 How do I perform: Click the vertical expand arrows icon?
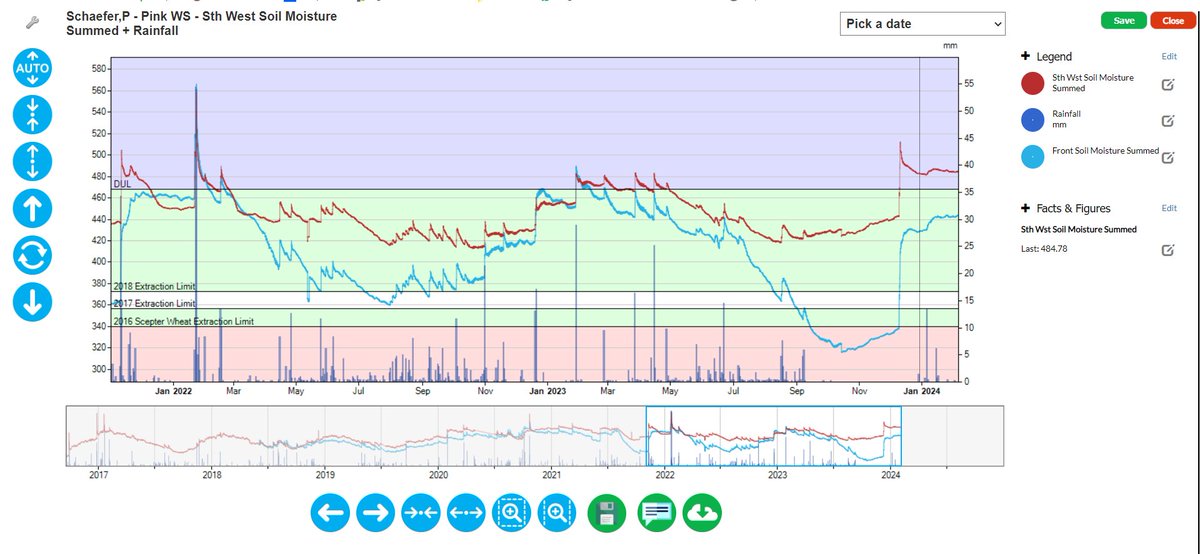32,162
